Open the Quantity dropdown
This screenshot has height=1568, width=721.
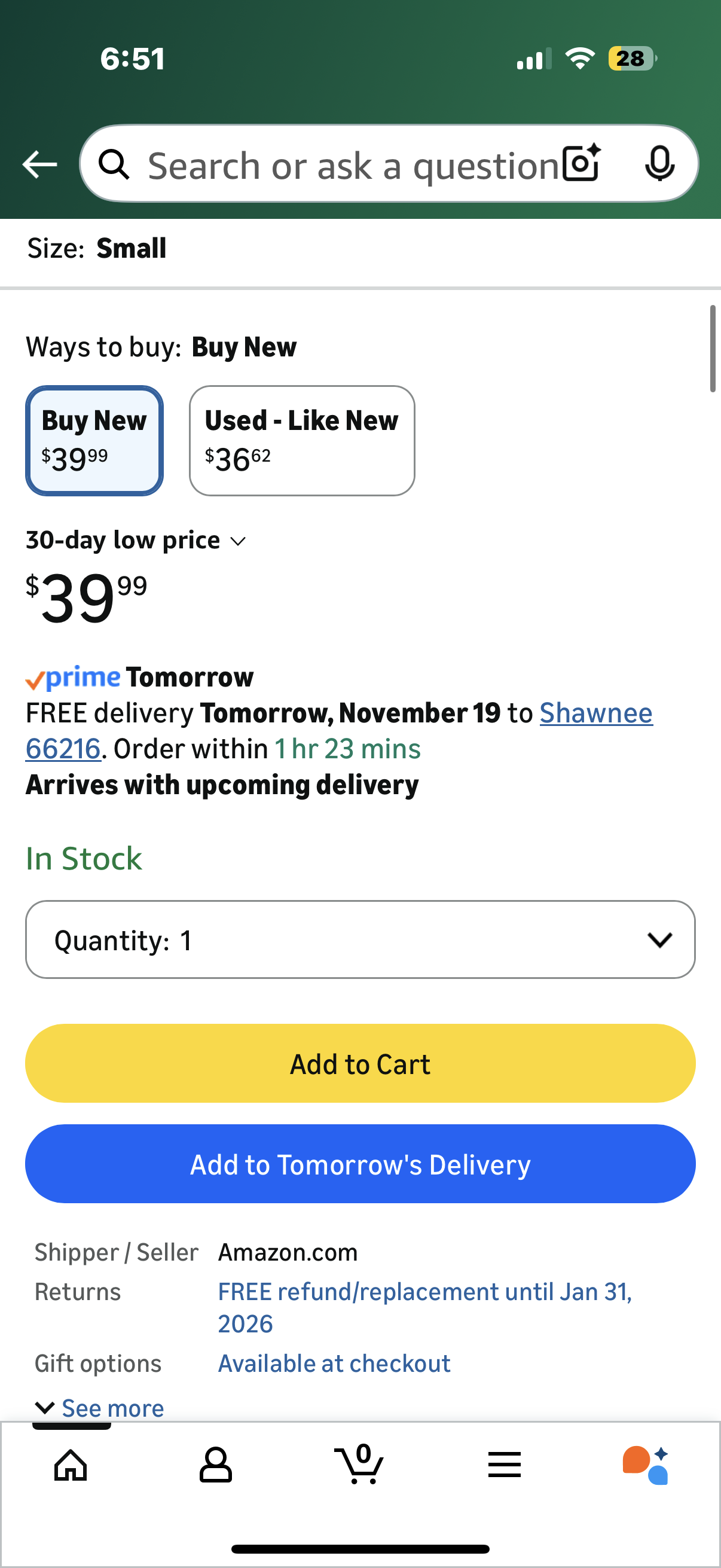tap(360, 940)
